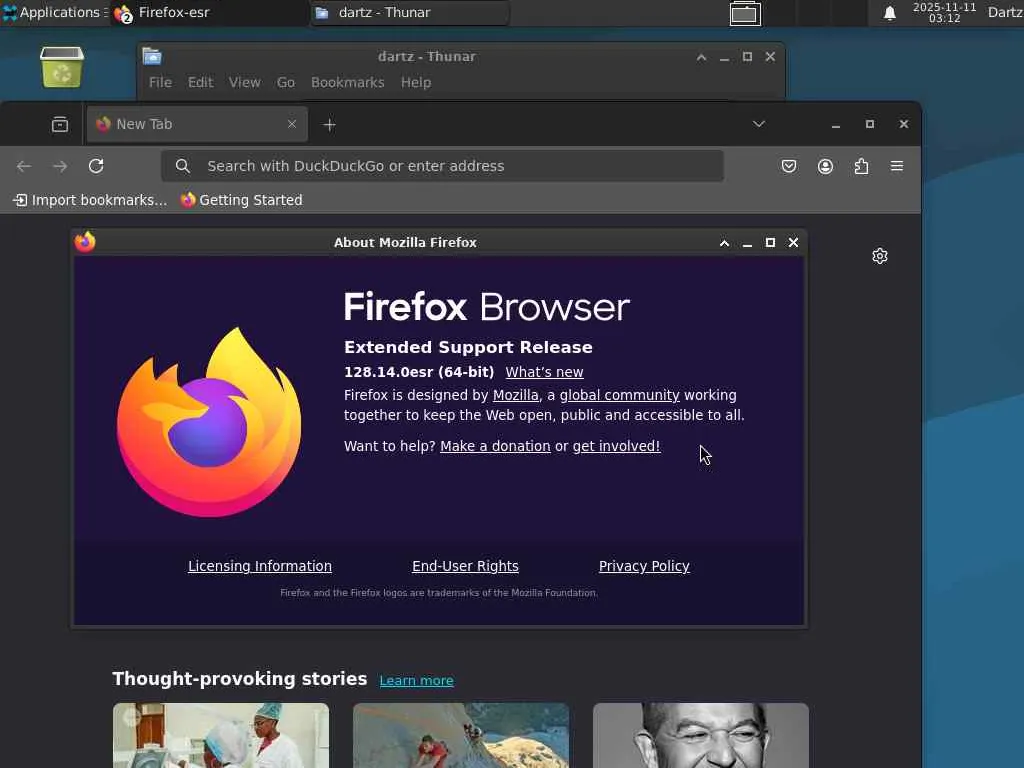The width and height of the screenshot is (1024, 768).
Task: Open End-User Rights link
Action: pos(465,566)
